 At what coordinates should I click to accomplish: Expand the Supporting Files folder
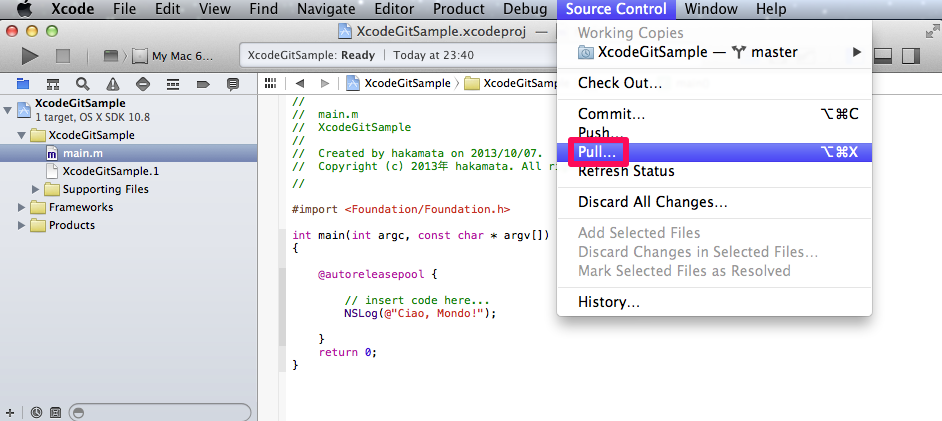click(x=37, y=189)
